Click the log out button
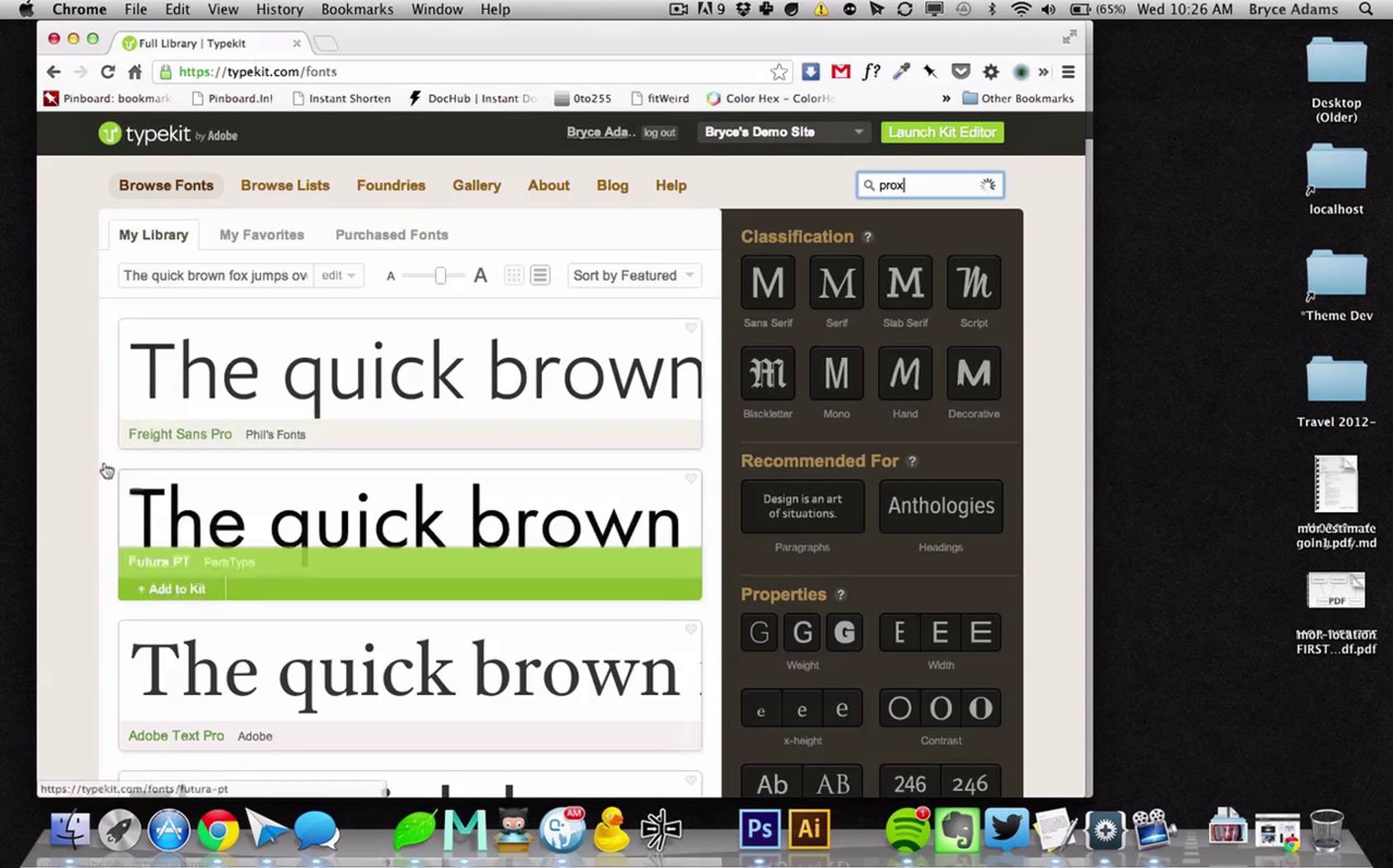 pyautogui.click(x=659, y=133)
